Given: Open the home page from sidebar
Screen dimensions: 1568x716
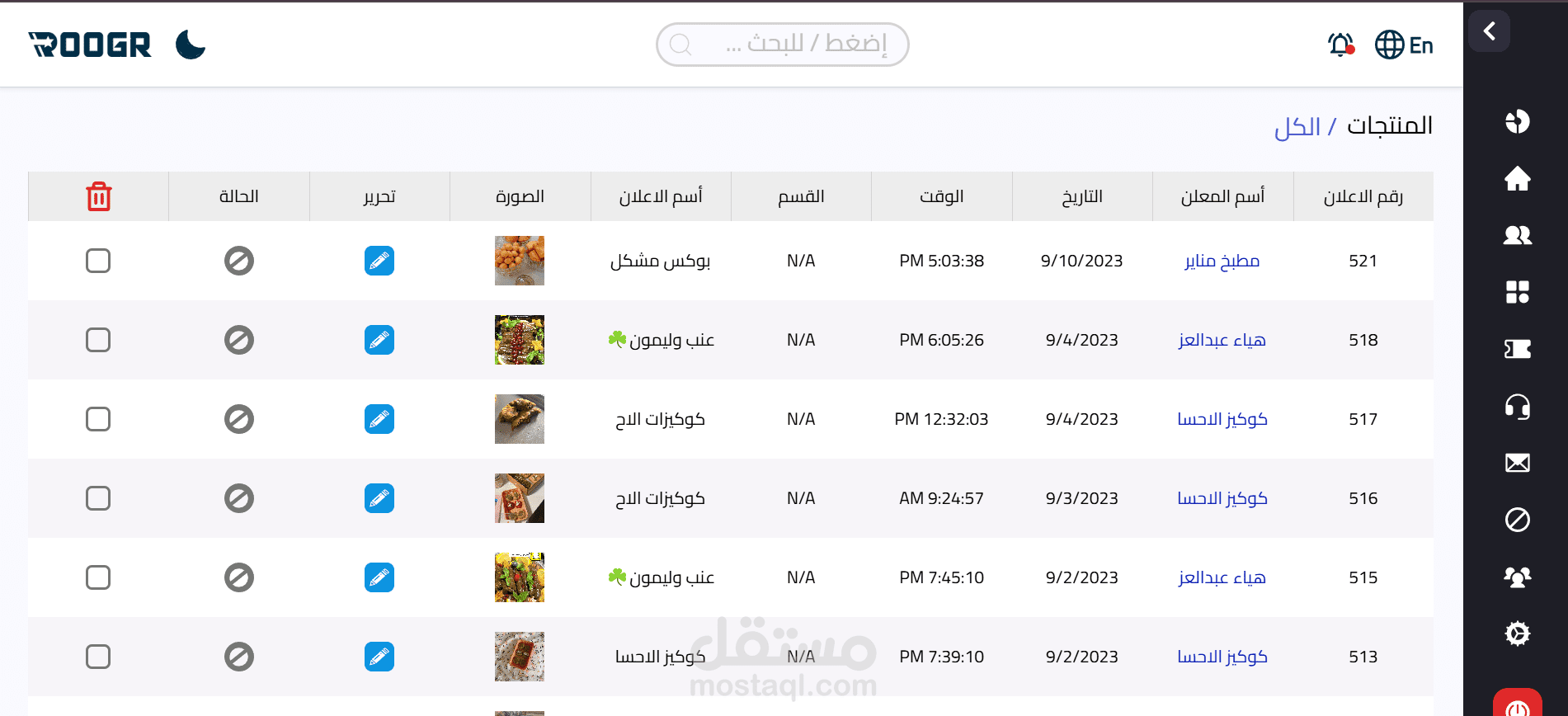Looking at the screenshot, I should (x=1517, y=178).
